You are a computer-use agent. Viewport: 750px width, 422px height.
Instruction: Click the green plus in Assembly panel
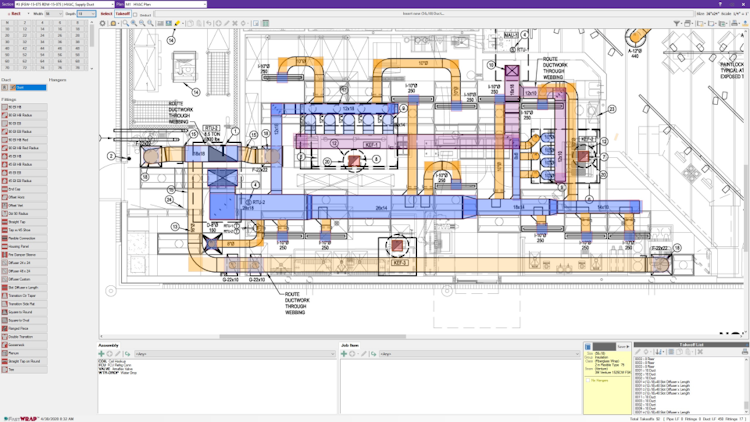[x=101, y=354]
